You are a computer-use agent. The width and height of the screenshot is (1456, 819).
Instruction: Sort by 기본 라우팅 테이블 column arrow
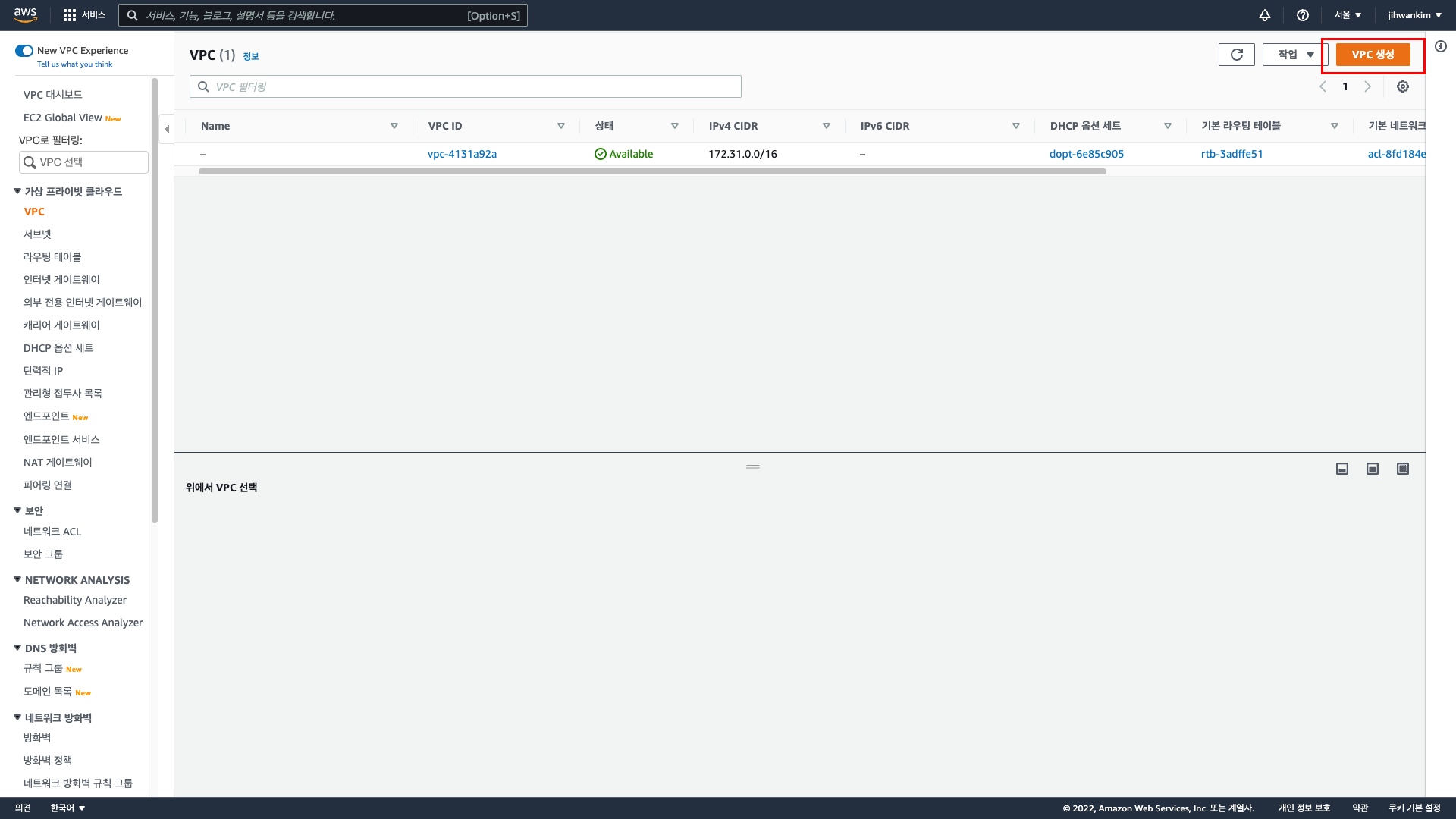(1335, 126)
